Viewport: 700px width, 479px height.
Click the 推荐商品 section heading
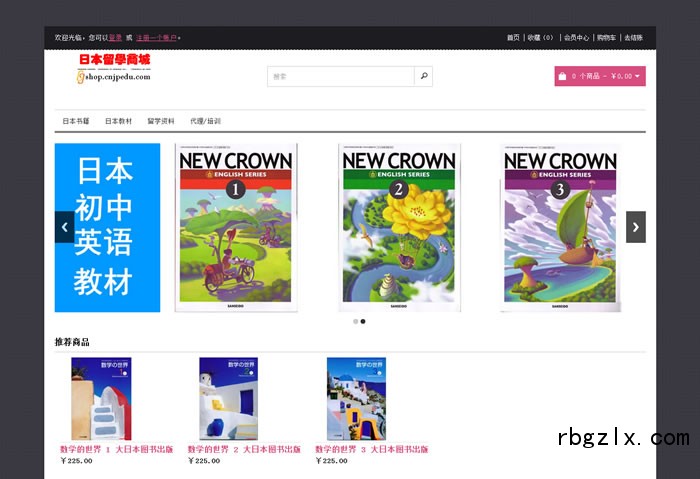click(x=72, y=342)
